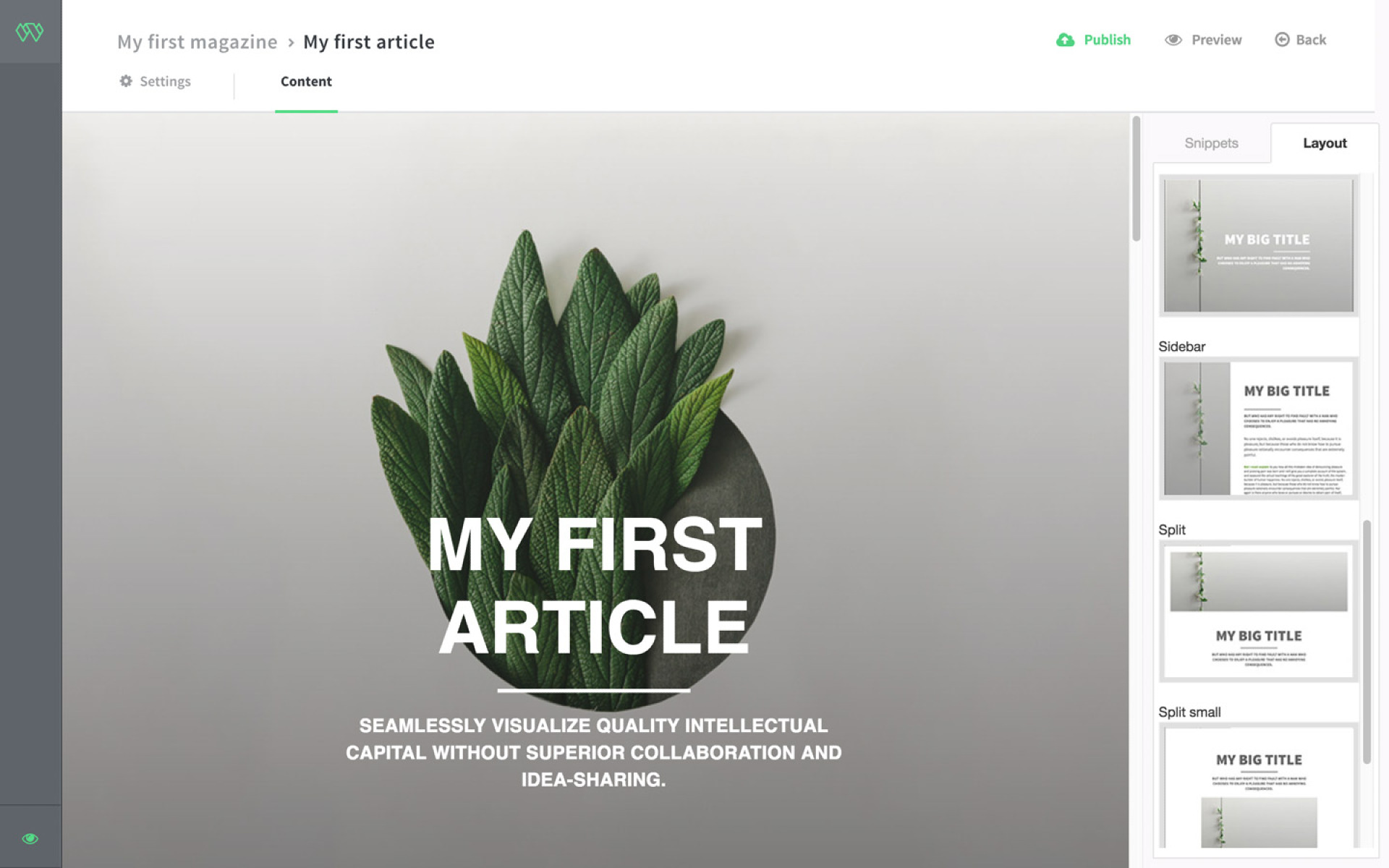Click the Back button label
The width and height of the screenshot is (1389, 868).
pos(1311,40)
